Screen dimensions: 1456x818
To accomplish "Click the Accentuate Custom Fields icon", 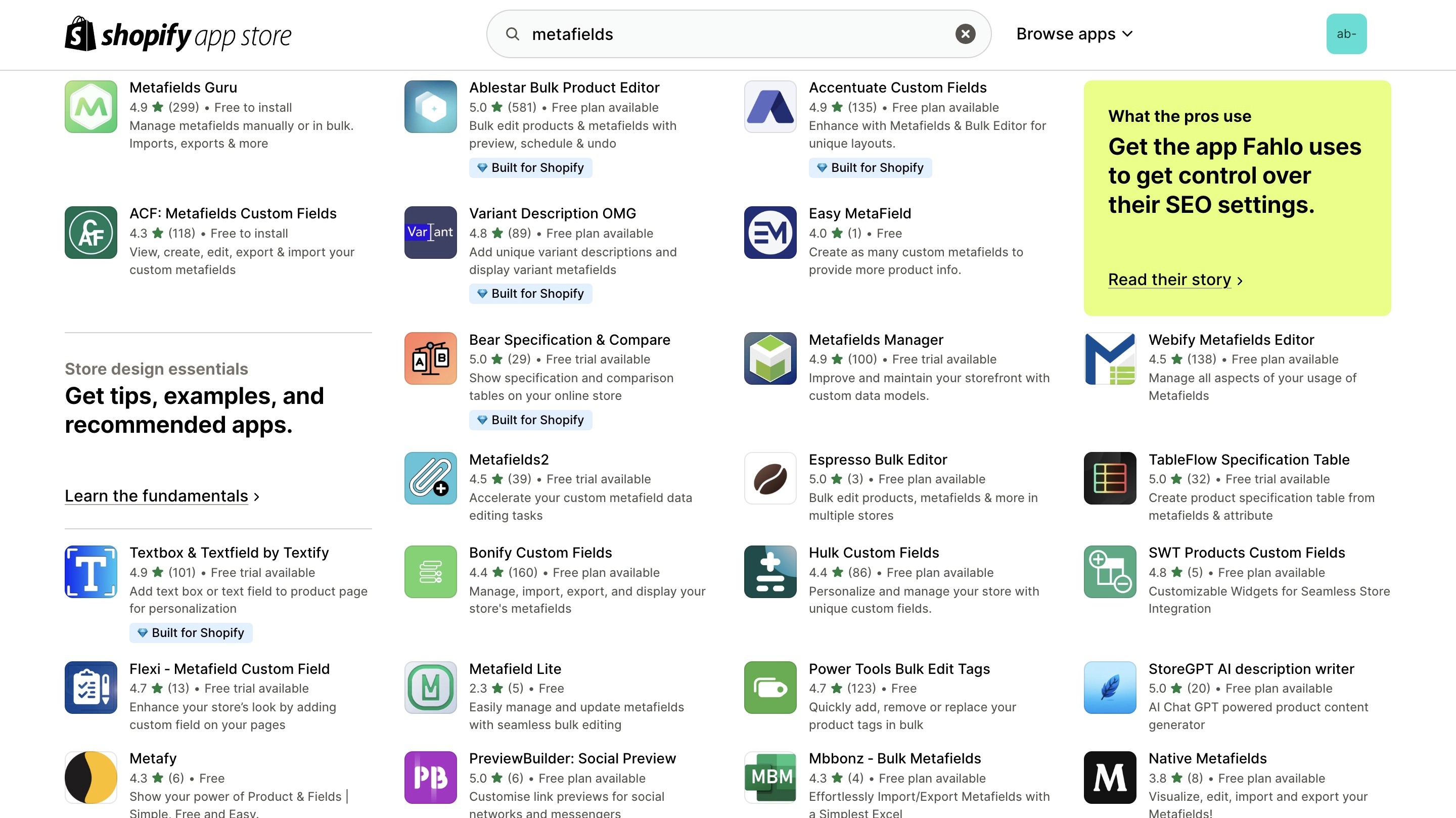I will (770, 107).
